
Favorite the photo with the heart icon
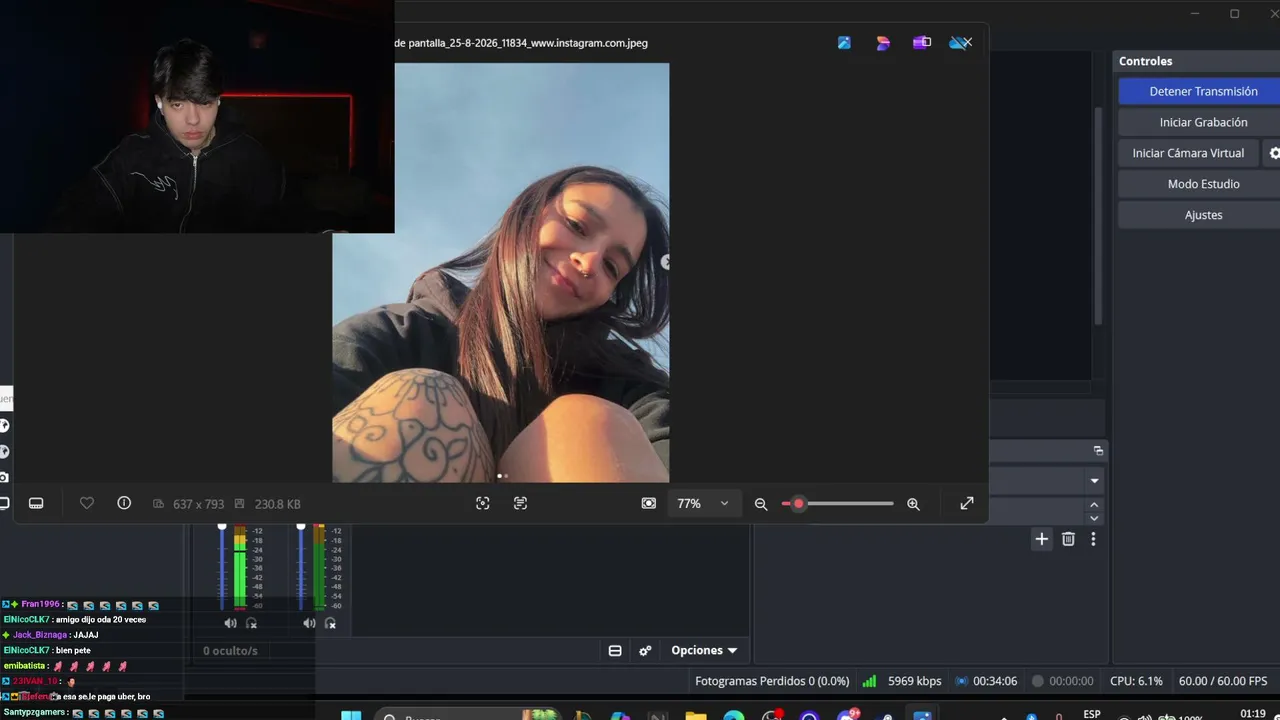[x=87, y=503]
